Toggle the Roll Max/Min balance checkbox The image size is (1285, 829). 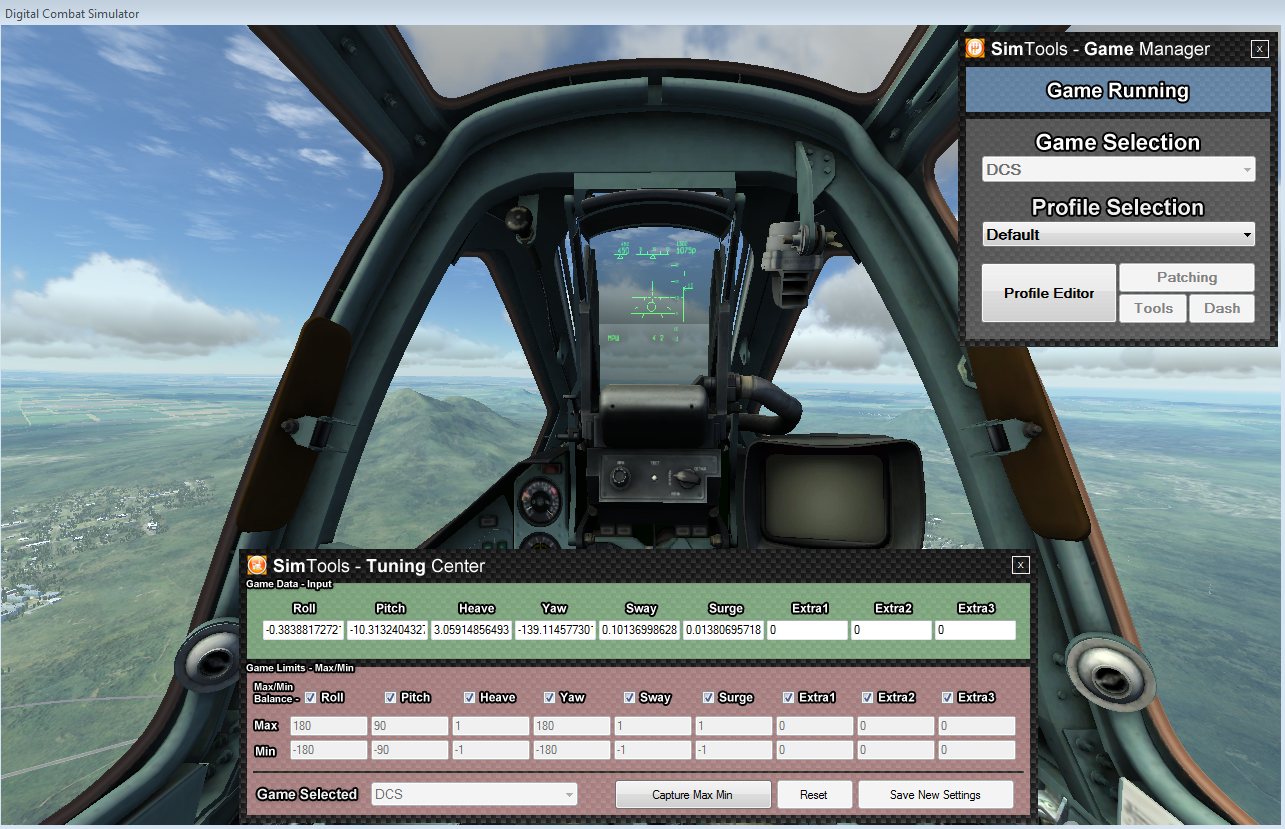coord(310,697)
